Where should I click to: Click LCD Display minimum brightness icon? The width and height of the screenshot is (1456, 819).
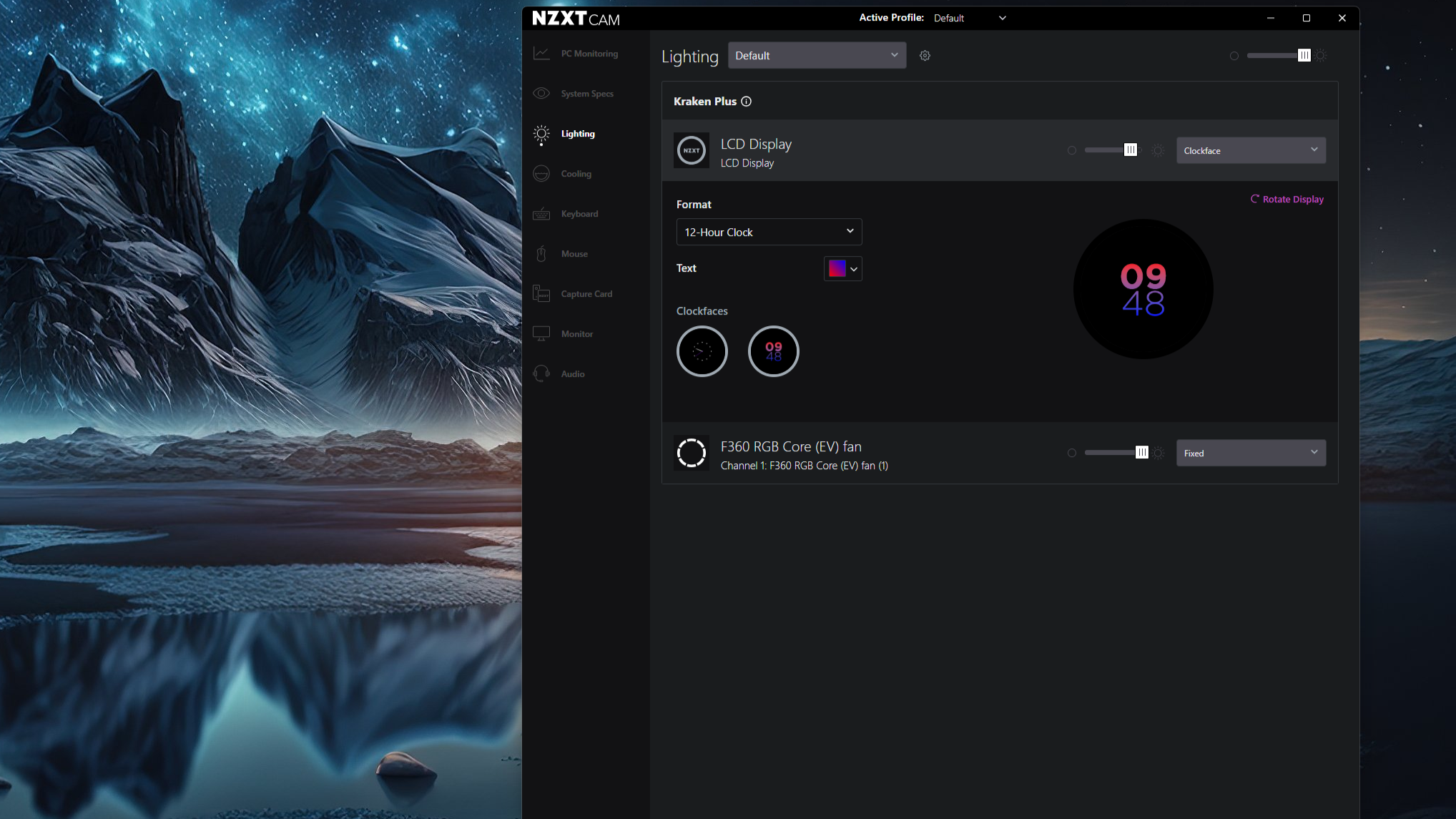click(x=1071, y=150)
